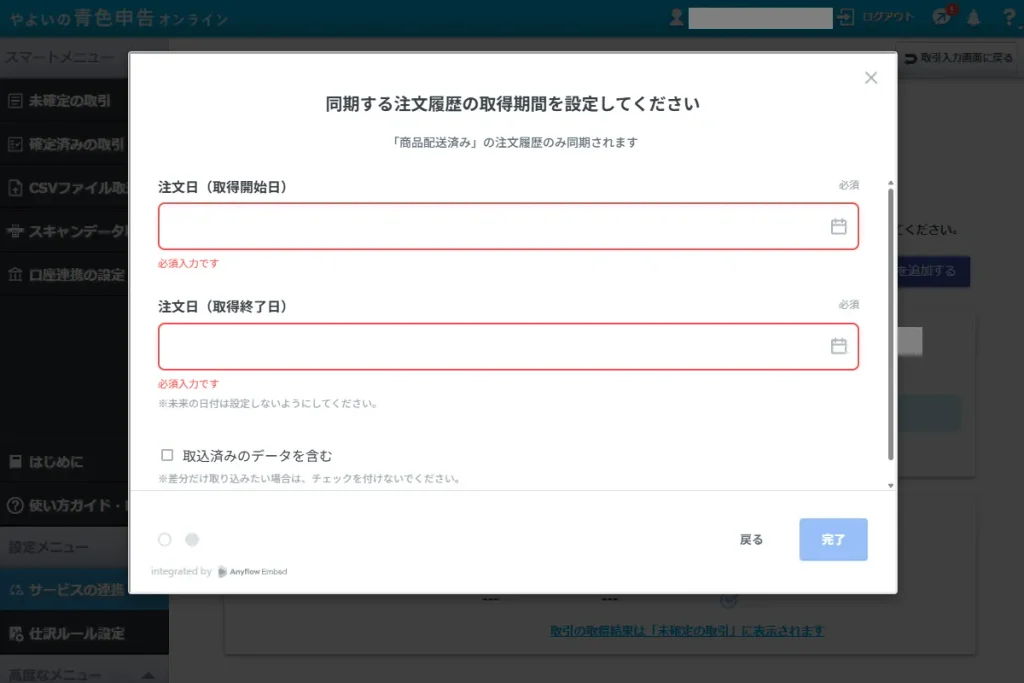Image resolution: width=1024 pixels, height=683 pixels.
Task: Click the 未確定の取引 list icon
Action: 15,101
